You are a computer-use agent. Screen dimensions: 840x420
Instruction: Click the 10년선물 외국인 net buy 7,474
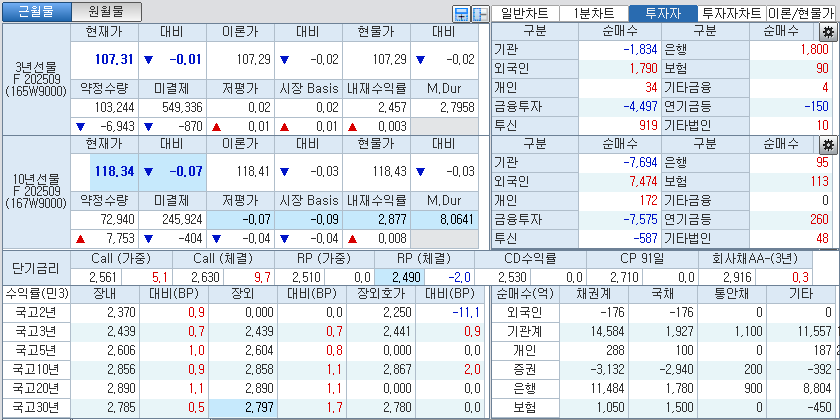click(x=620, y=181)
